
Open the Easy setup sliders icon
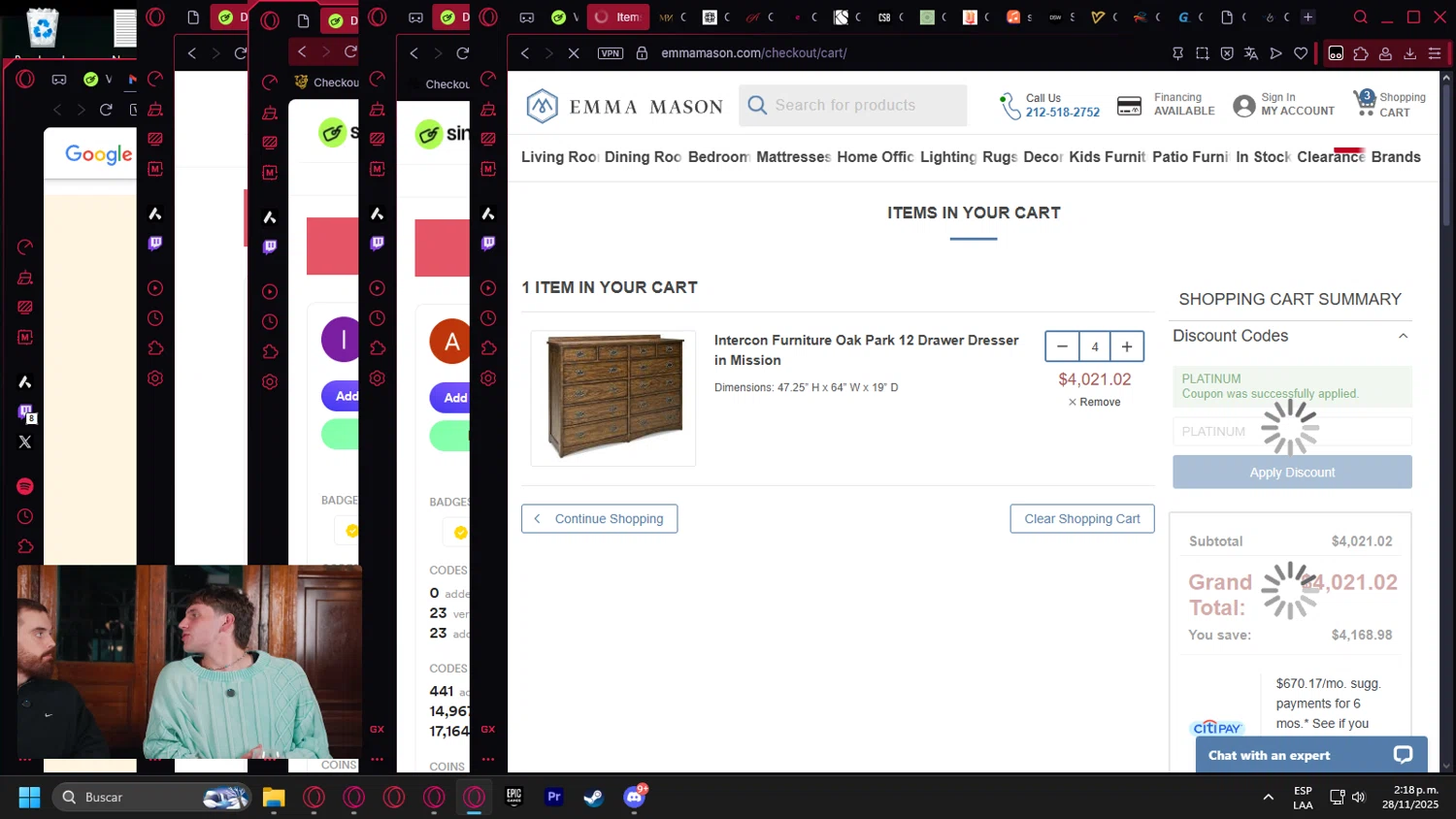pos(1435,53)
